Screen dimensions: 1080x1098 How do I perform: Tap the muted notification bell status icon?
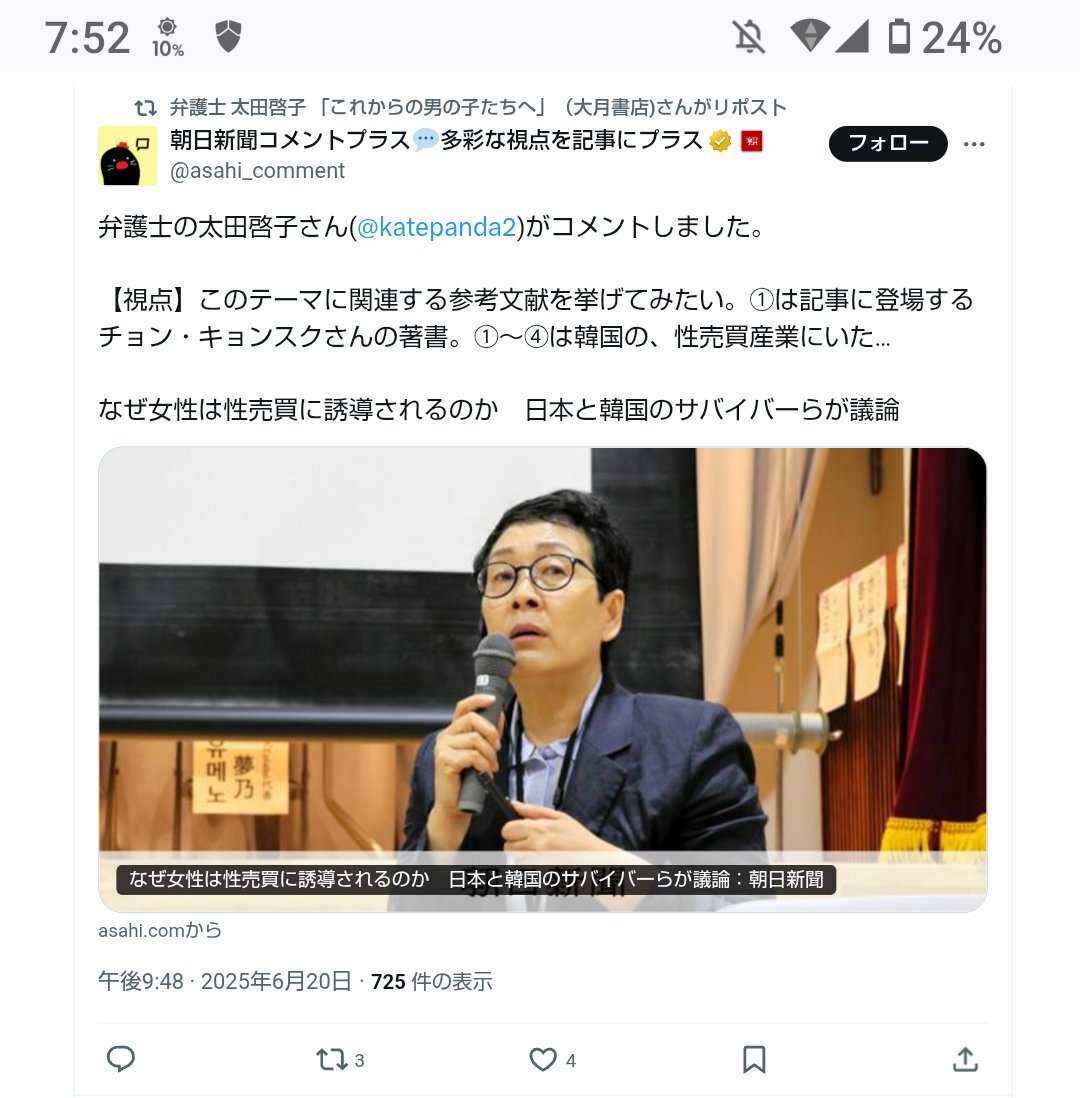(x=749, y=36)
